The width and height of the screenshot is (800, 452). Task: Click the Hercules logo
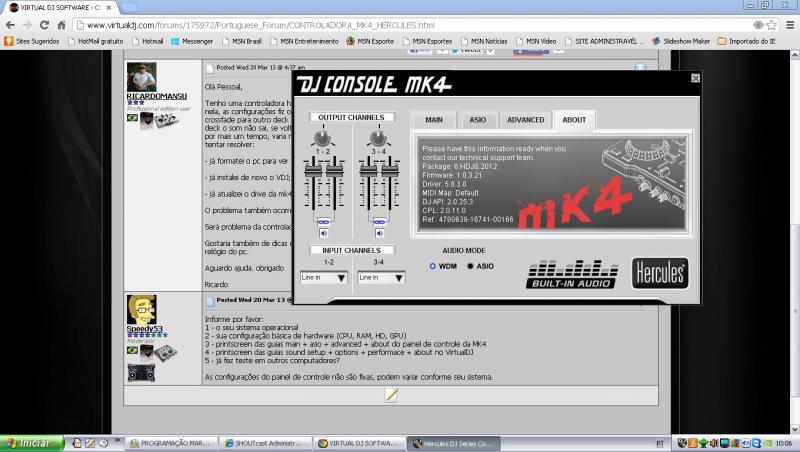pos(660,273)
